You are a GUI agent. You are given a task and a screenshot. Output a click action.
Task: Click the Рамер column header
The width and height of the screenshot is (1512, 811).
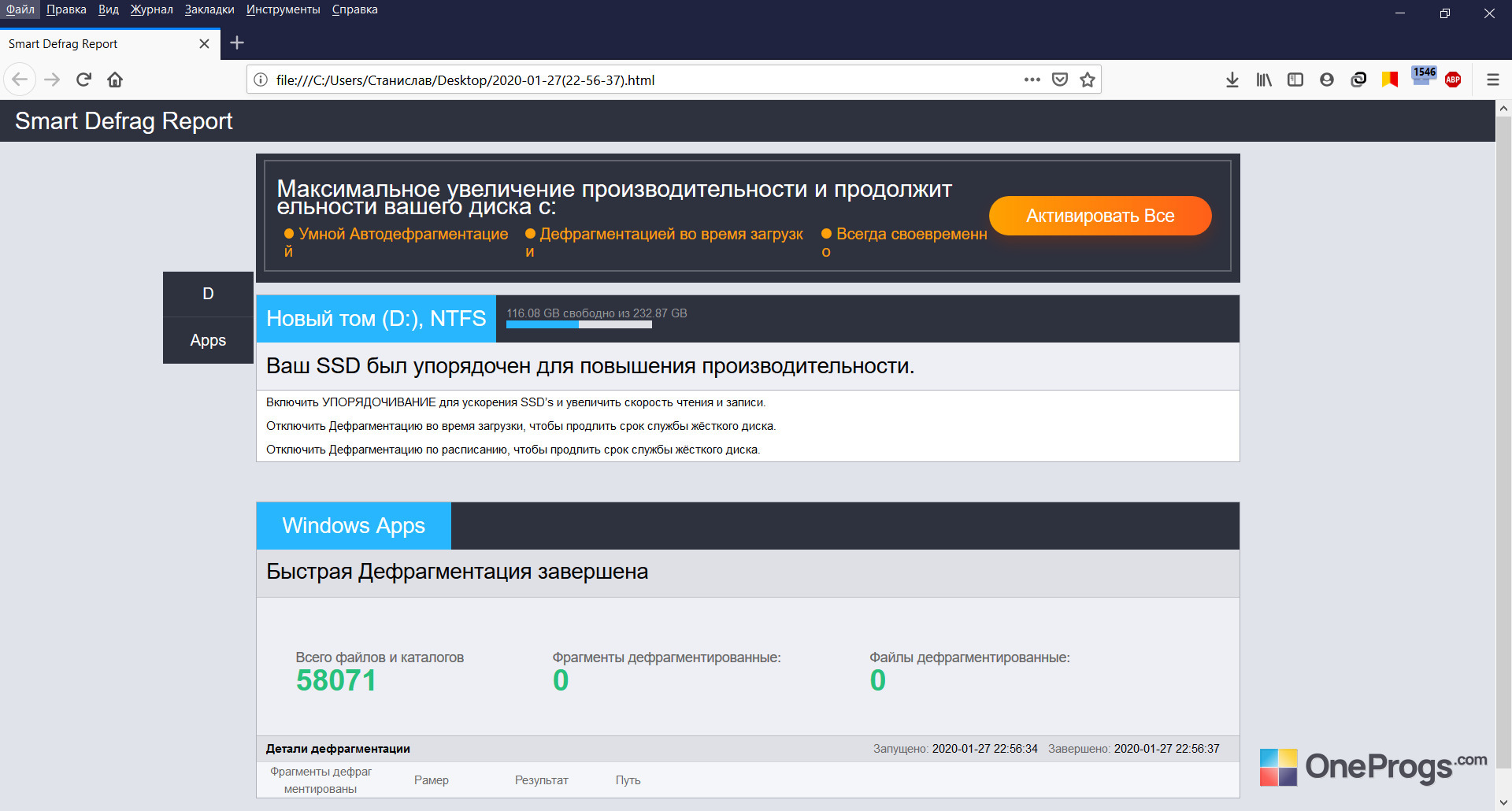(432, 780)
